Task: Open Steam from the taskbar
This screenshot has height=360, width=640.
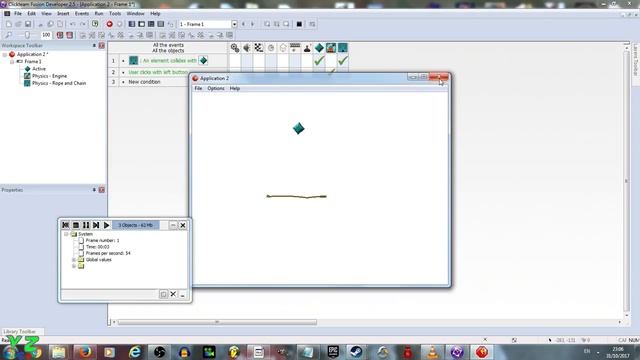Action: tap(356, 351)
